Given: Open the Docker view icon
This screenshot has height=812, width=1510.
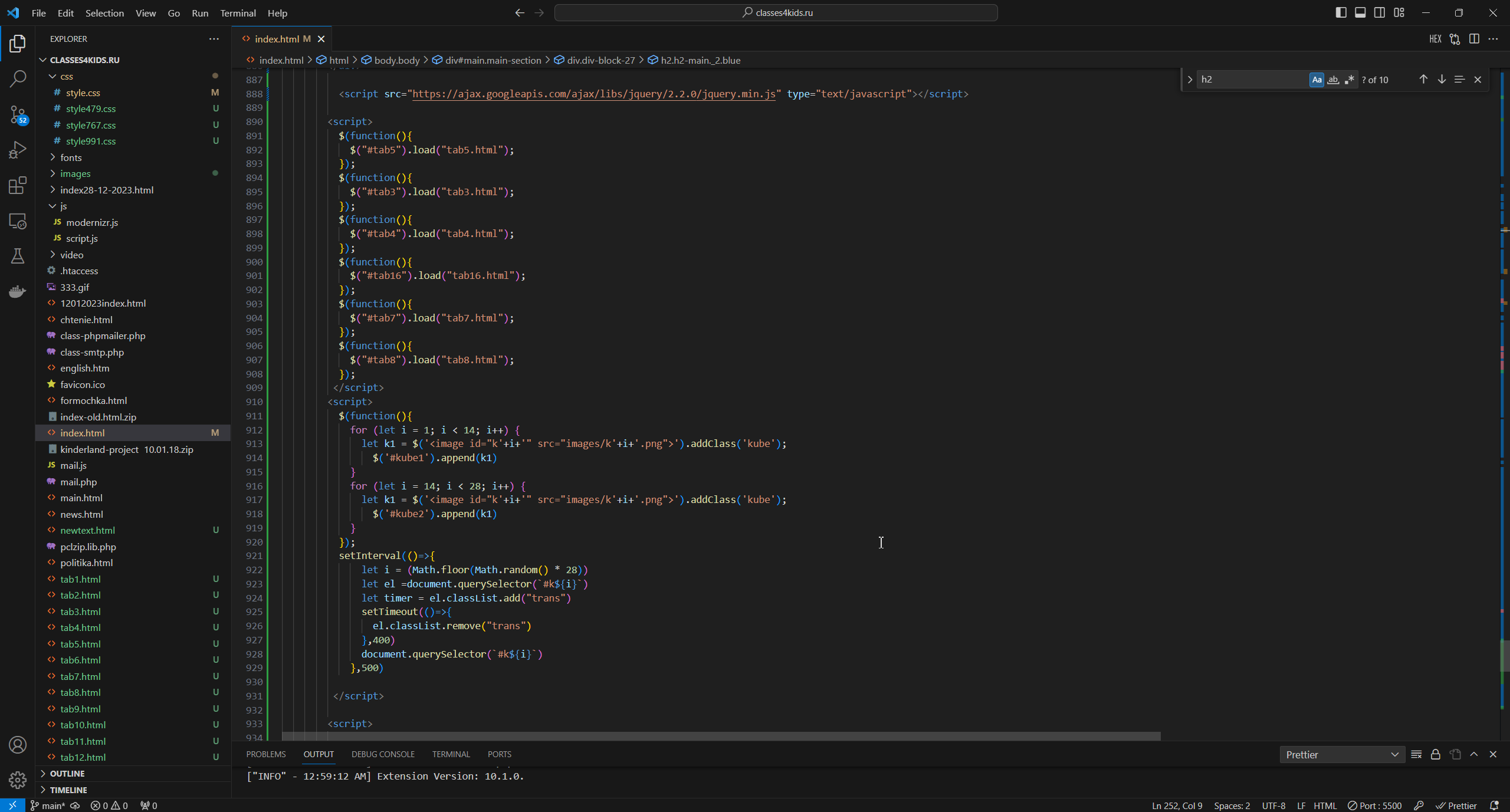Looking at the screenshot, I should (18, 291).
